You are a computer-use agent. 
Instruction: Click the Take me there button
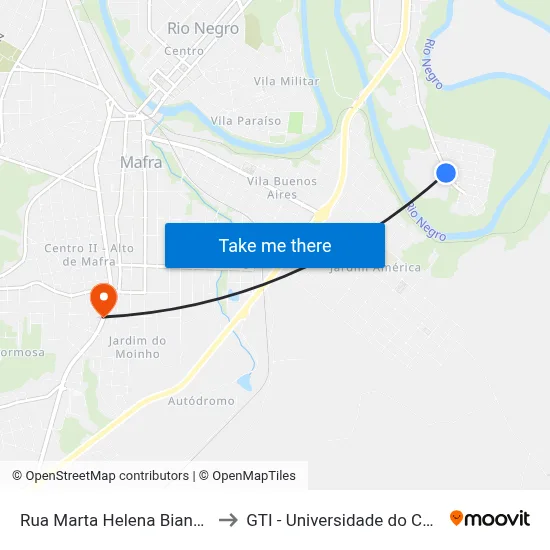[275, 245]
